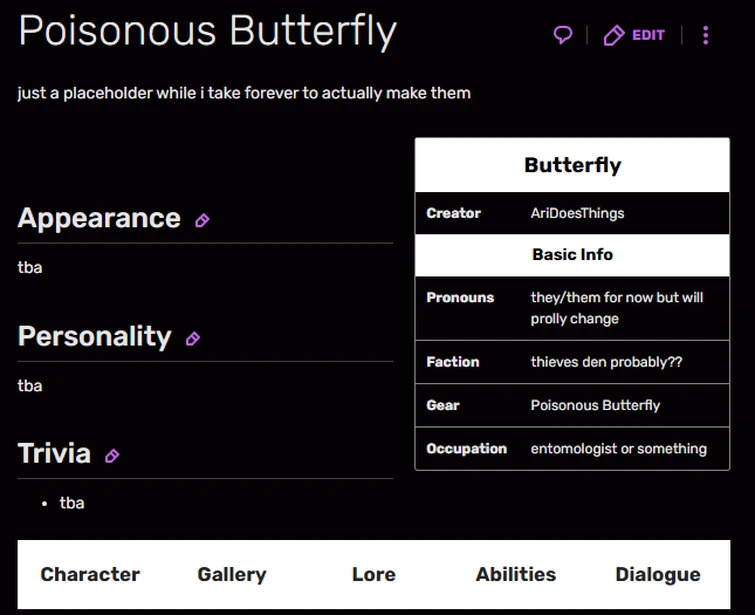Click the pencil icon next to Personality
The width and height of the screenshot is (755, 615).
point(193,339)
